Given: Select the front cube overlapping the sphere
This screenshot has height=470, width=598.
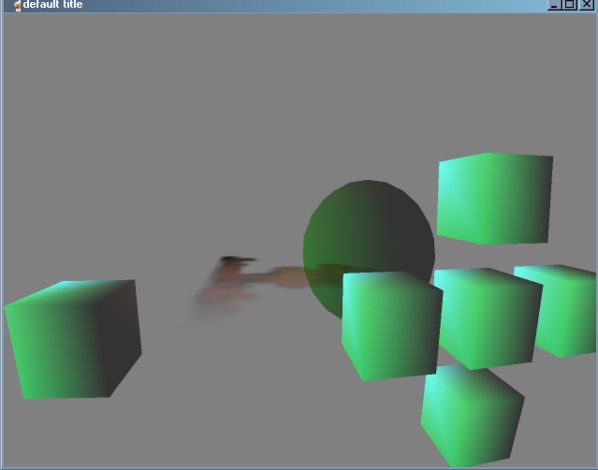Looking at the screenshot, I should (x=392, y=326).
